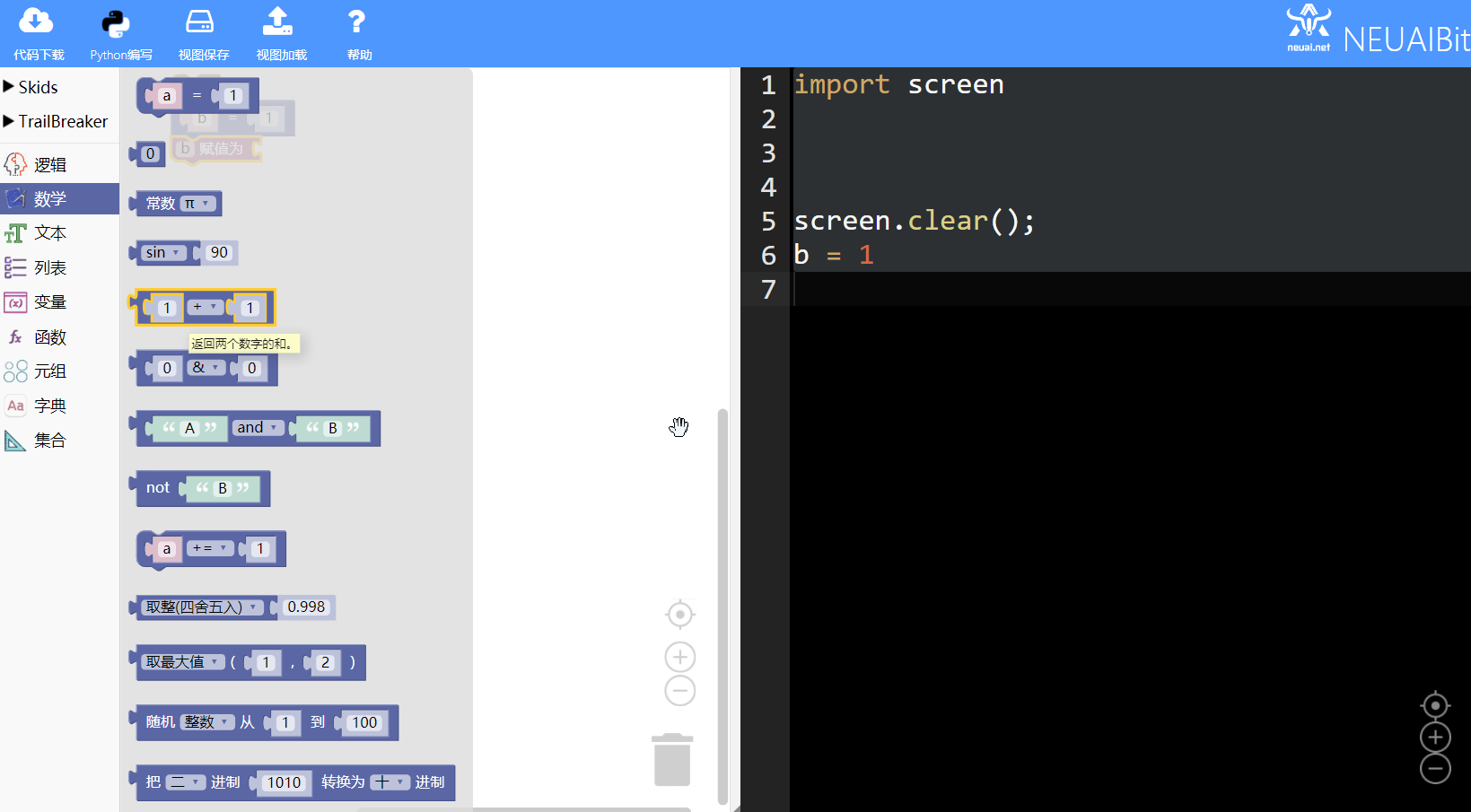Open the 集合 set category
The height and width of the screenshot is (812, 1471).
[x=59, y=441]
